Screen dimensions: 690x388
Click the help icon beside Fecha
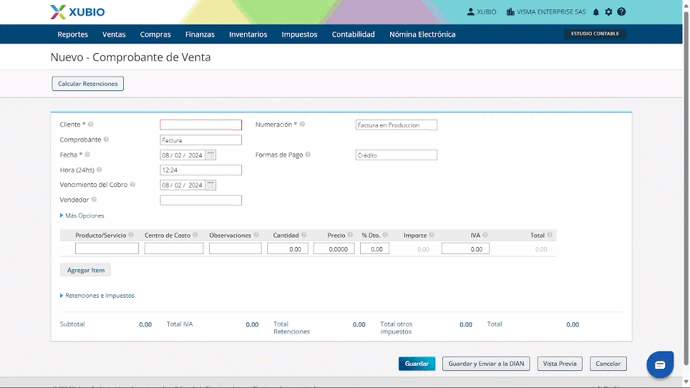tap(88, 154)
